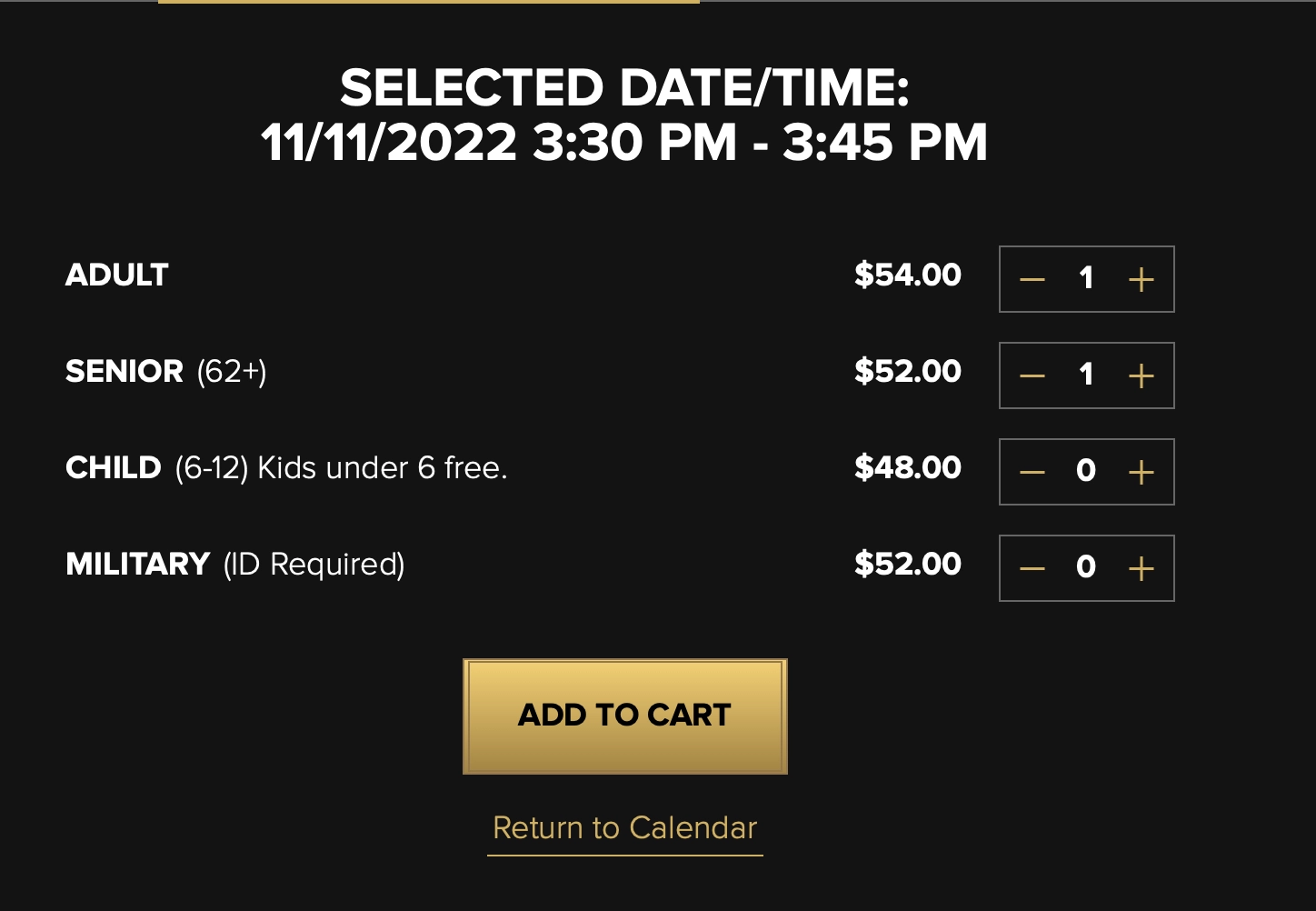
Task: Add one Child ticket
Action: coord(1141,472)
